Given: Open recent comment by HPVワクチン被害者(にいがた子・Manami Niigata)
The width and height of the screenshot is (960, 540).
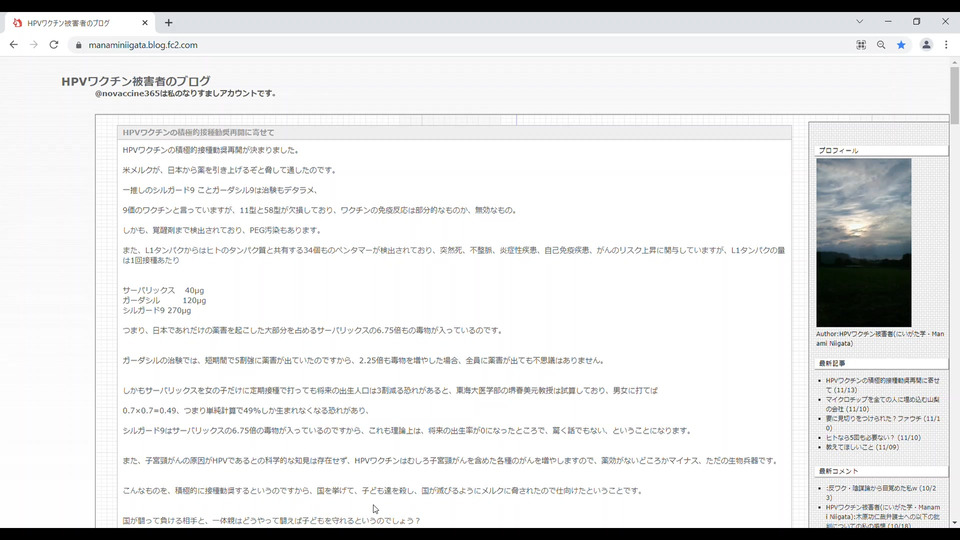Looking at the screenshot, I should click(x=882, y=516).
